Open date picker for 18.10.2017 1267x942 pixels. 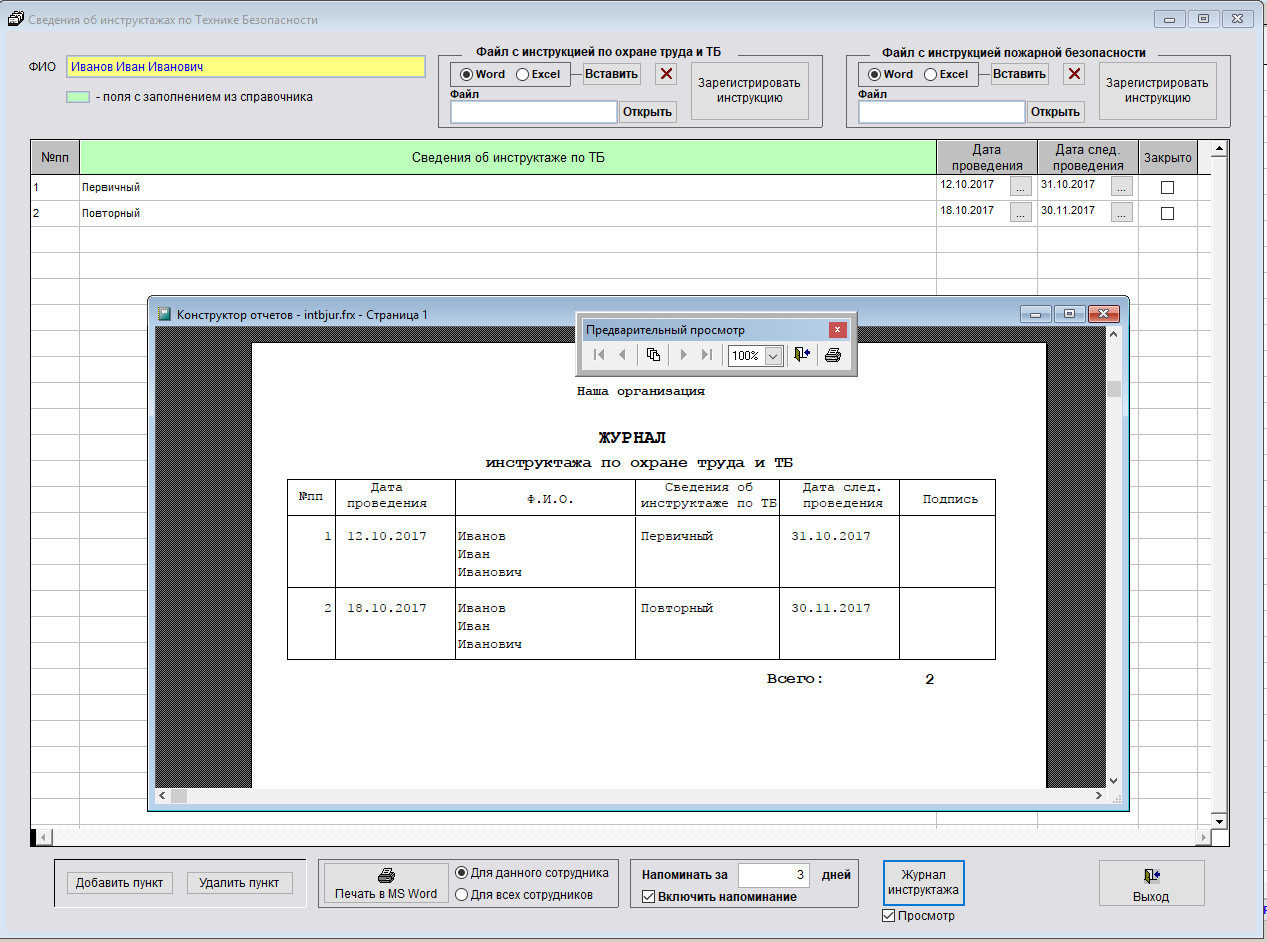point(1020,213)
